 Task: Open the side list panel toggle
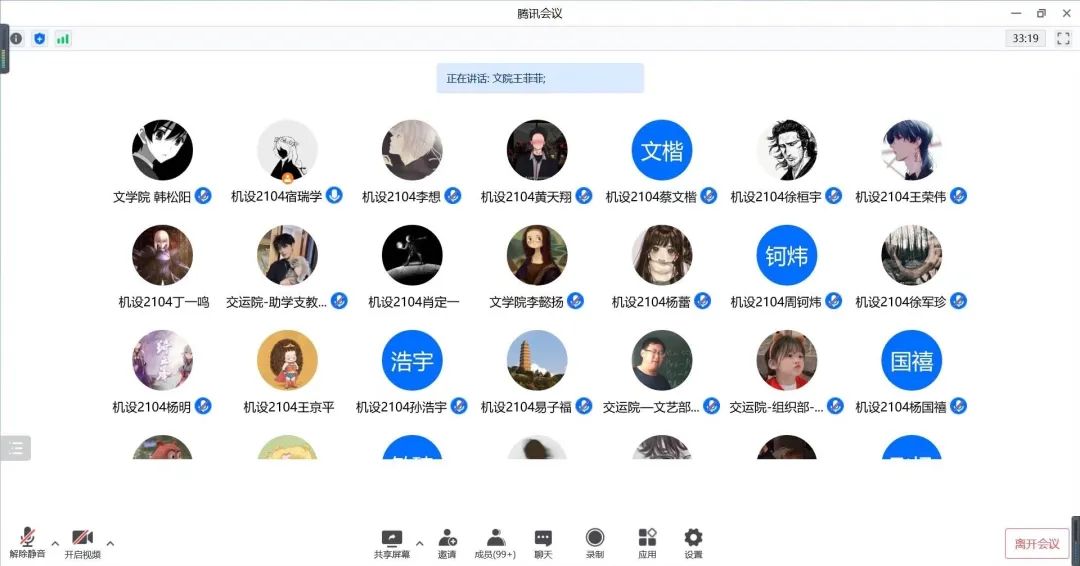click(x=15, y=448)
